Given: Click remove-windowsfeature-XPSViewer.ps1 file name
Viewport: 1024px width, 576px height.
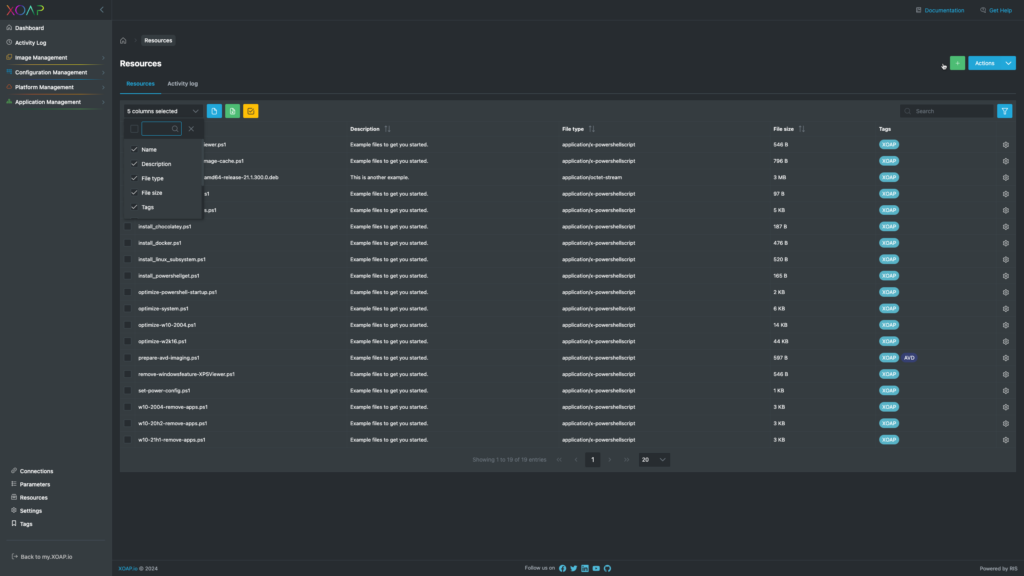Looking at the screenshot, I should 186,374.
